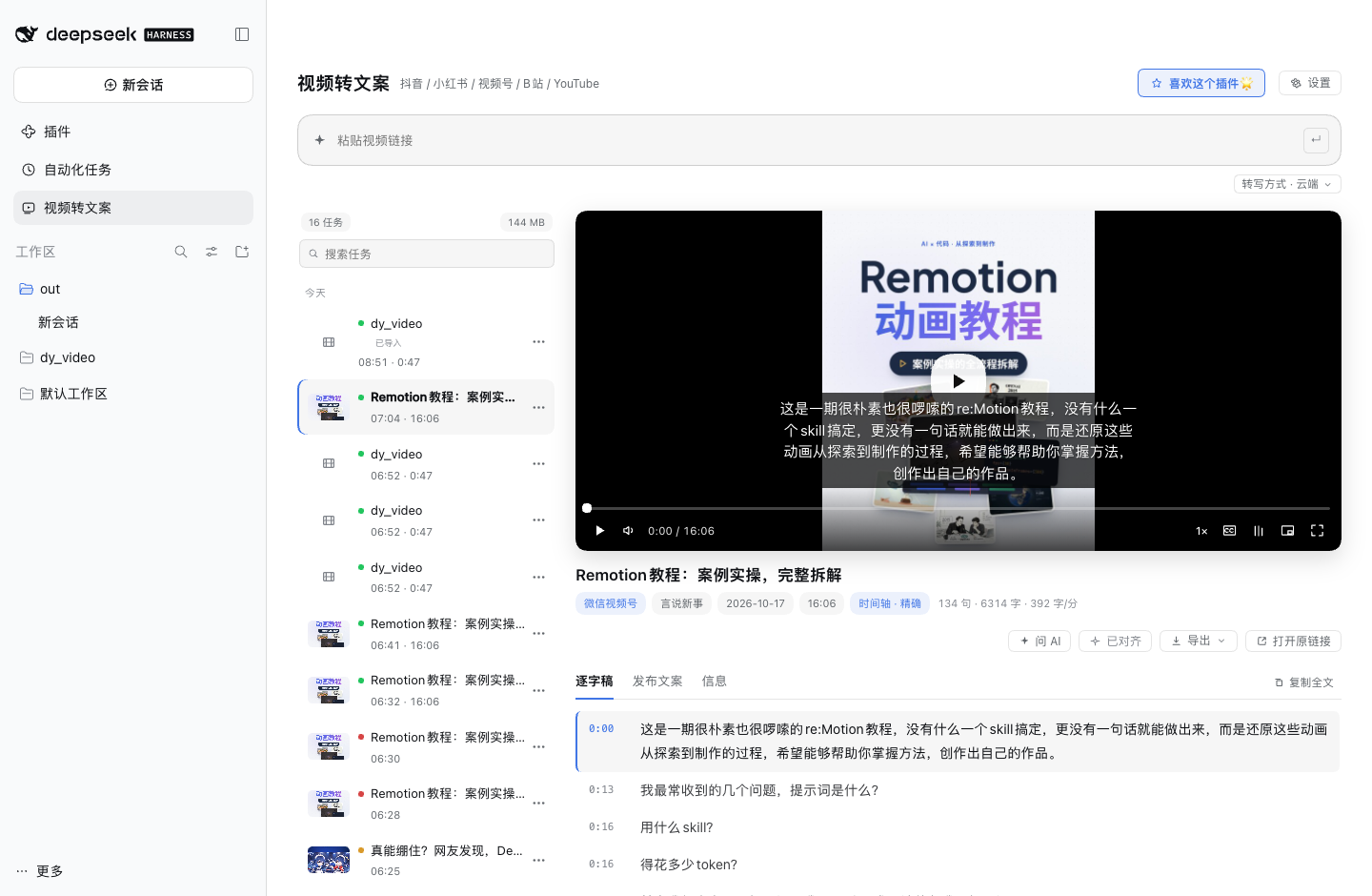Open more options for dy_video 06:52 · 0:47 middle
1372x896 pixels.
tap(538, 520)
